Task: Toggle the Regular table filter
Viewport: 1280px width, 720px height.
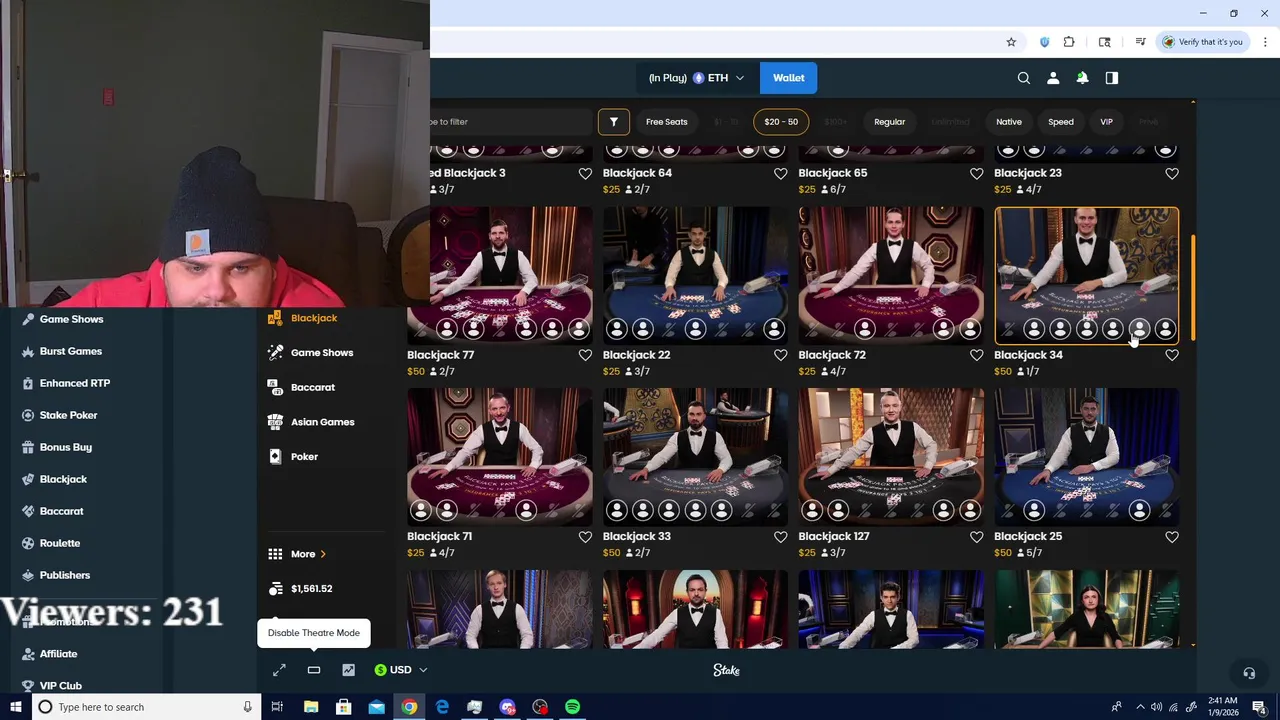Action: click(889, 122)
